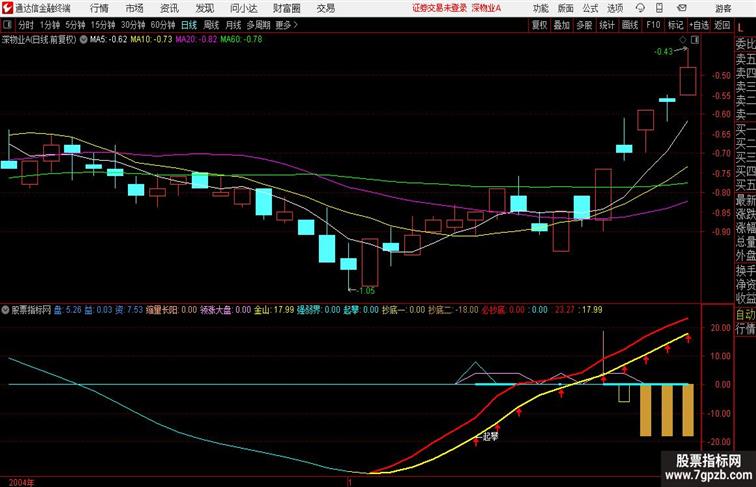
Task: Open the 问小达 menu
Action: 243,8
